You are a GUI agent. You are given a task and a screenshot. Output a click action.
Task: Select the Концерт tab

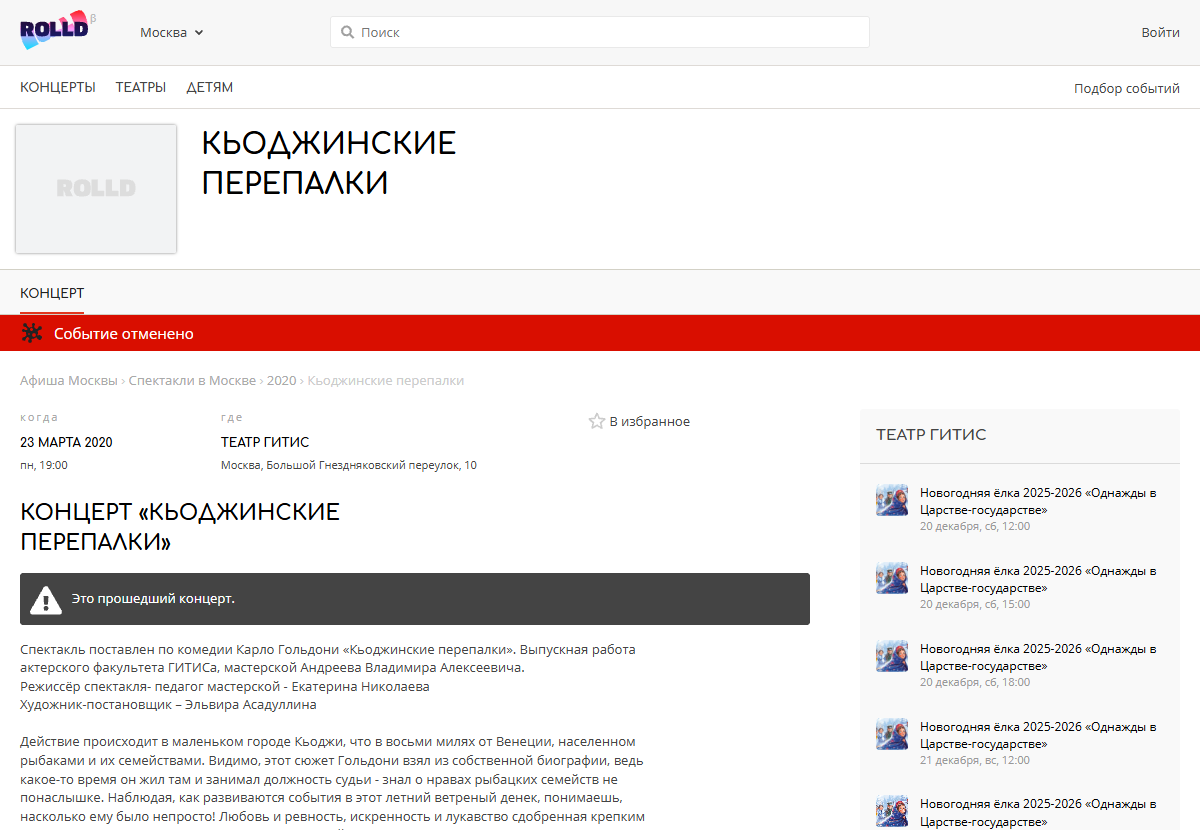coord(52,293)
